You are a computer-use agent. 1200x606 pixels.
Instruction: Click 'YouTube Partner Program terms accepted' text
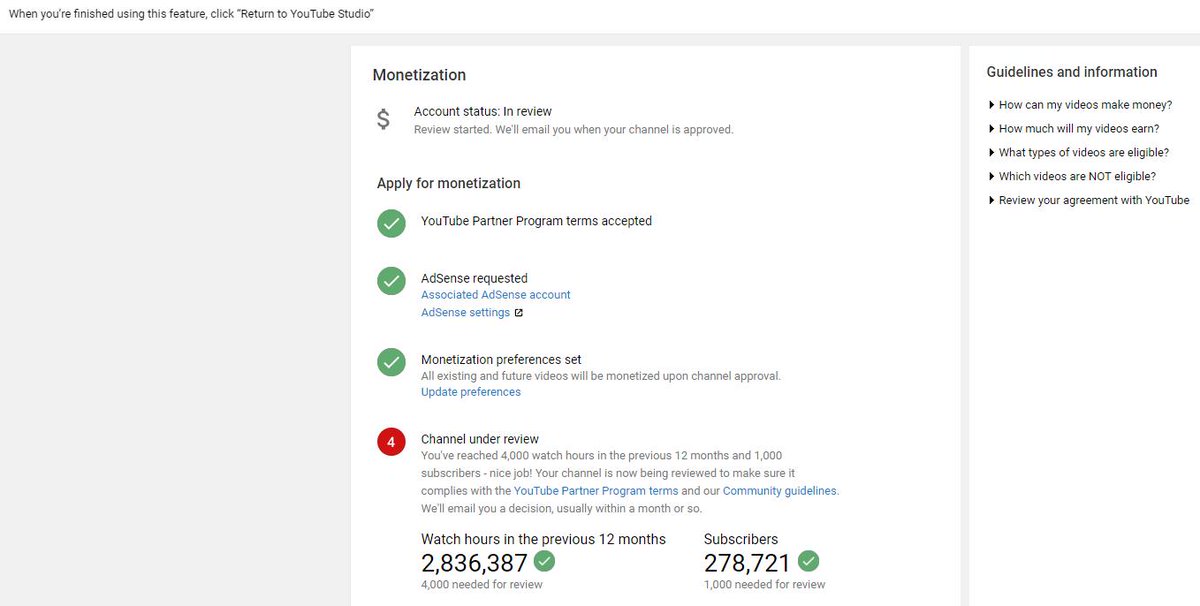(536, 221)
